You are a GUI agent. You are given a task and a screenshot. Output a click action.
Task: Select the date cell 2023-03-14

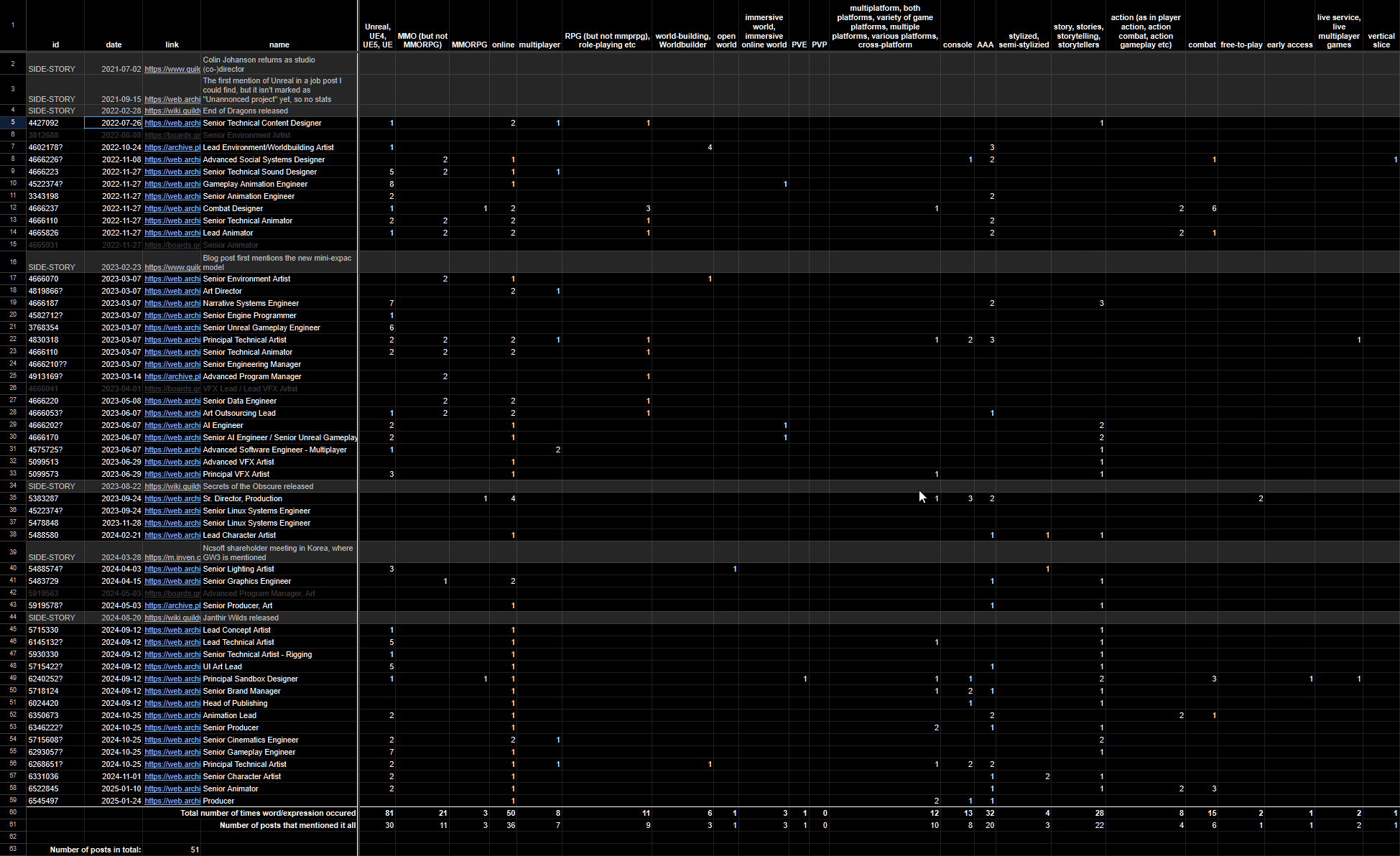pyautogui.click(x=113, y=376)
